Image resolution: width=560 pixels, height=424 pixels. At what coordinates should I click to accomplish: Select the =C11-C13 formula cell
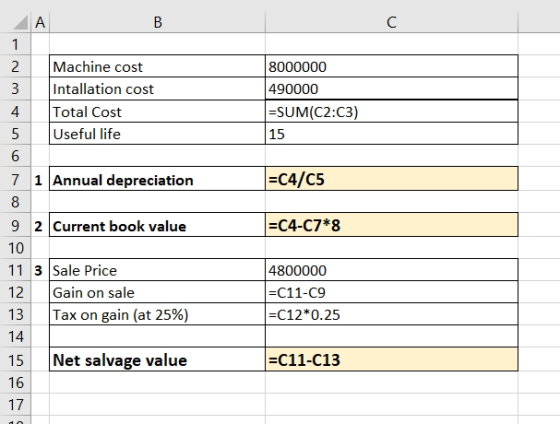coord(391,359)
